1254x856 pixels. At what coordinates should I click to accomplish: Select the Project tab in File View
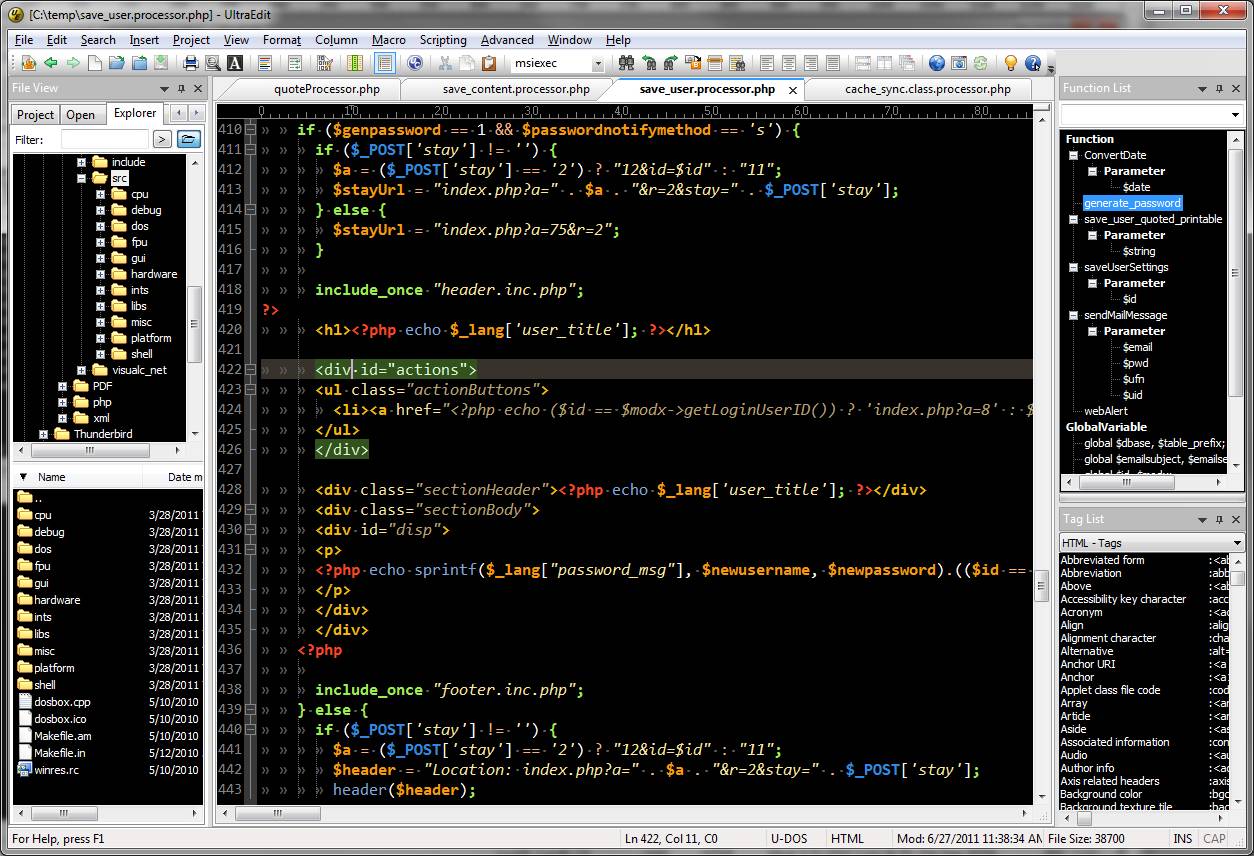tap(36, 115)
